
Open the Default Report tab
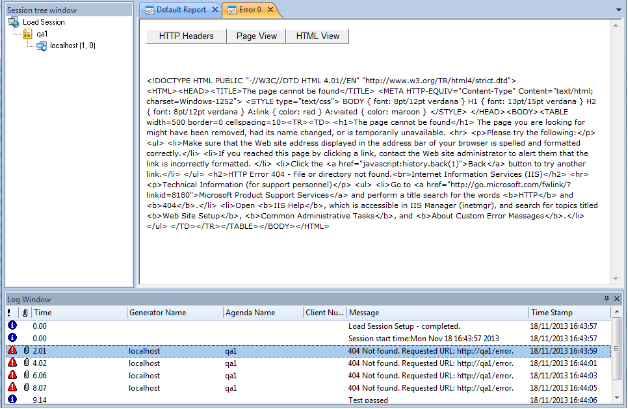181,10
